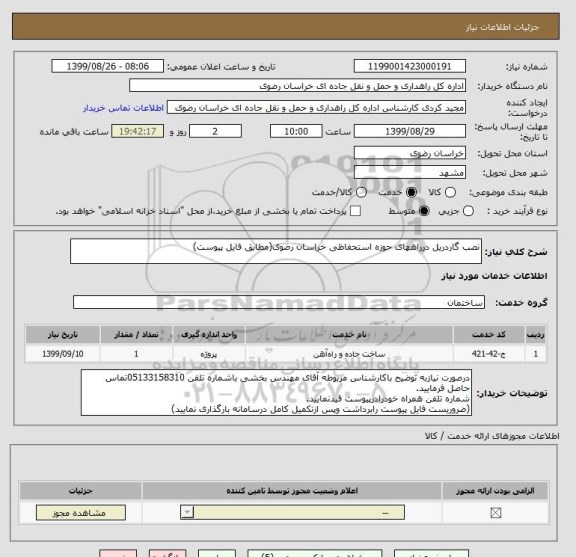This screenshot has height=557, width=576.
Task: Click the نوع فرآیند خرید label
Action: pos(517,211)
